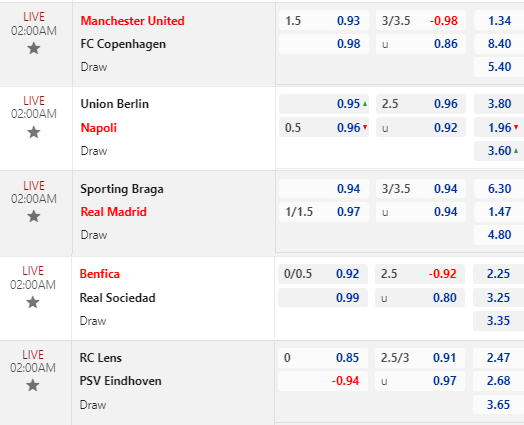
Task: Select PSV Eindhoven handicap odds -0.94
Action: (x=323, y=381)
